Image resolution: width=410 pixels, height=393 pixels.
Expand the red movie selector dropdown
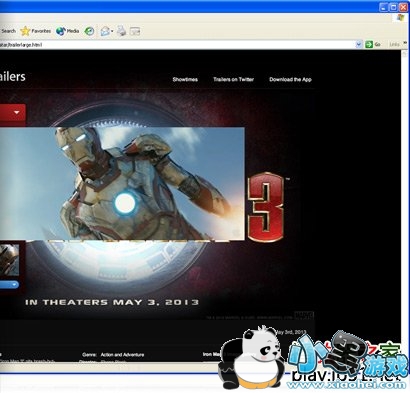click(13, 113)
